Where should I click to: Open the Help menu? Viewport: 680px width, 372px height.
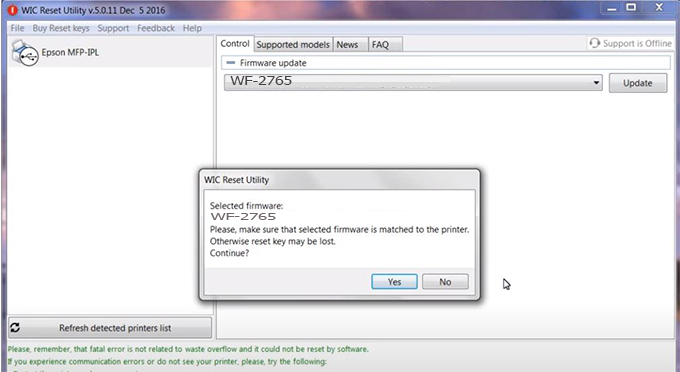192,28
